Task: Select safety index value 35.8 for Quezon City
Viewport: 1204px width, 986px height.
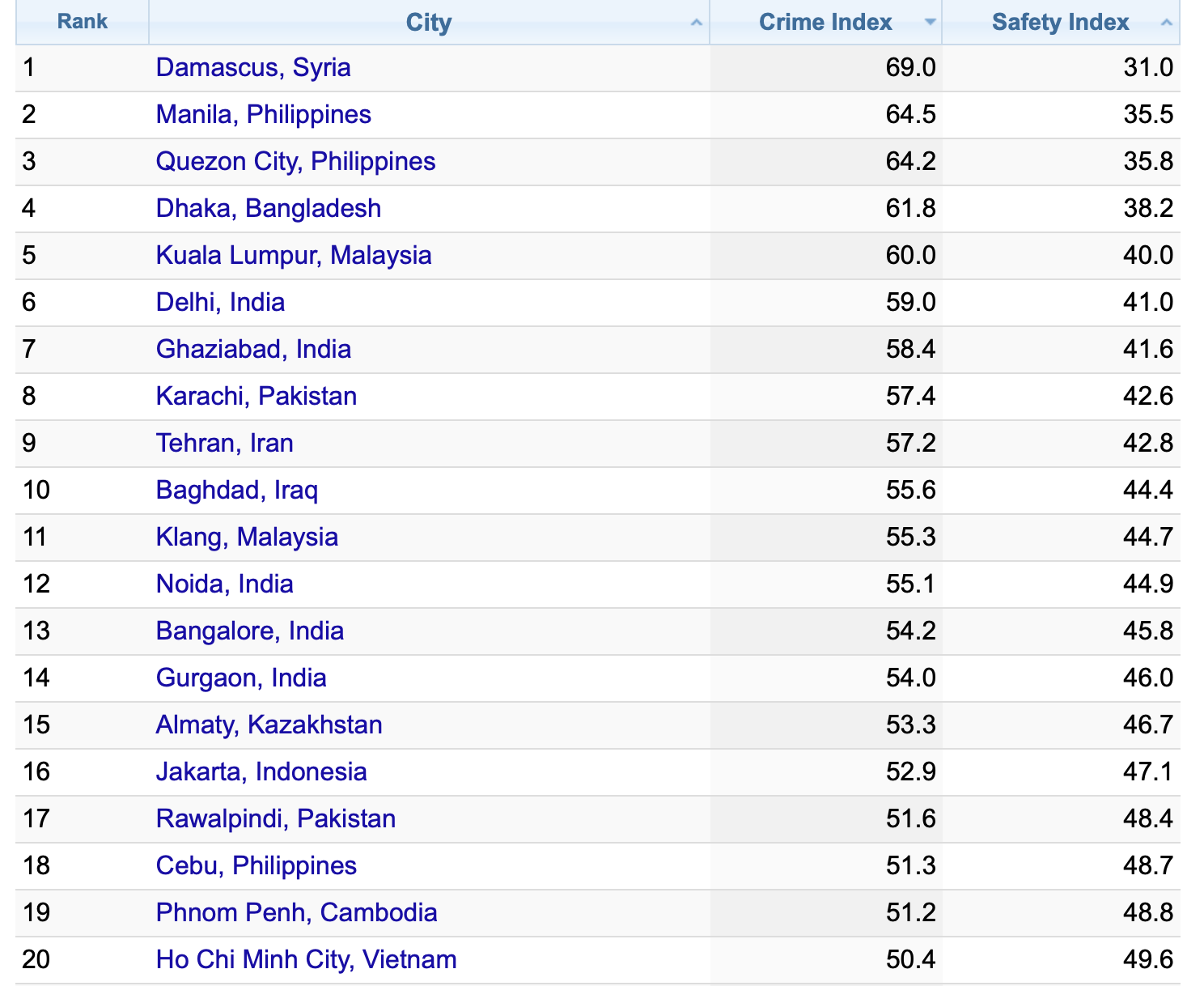Action: (x=1148, y=161)
